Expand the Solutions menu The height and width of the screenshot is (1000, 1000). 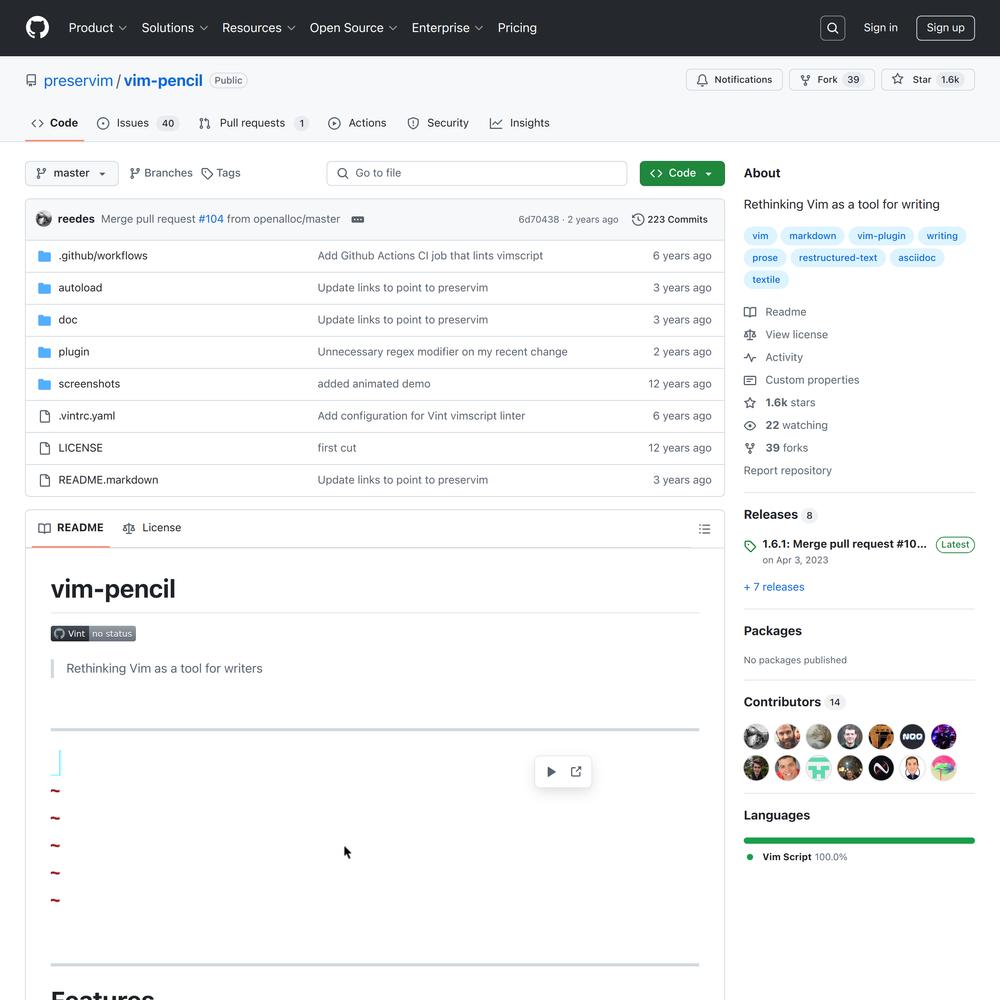click(175, 28)
